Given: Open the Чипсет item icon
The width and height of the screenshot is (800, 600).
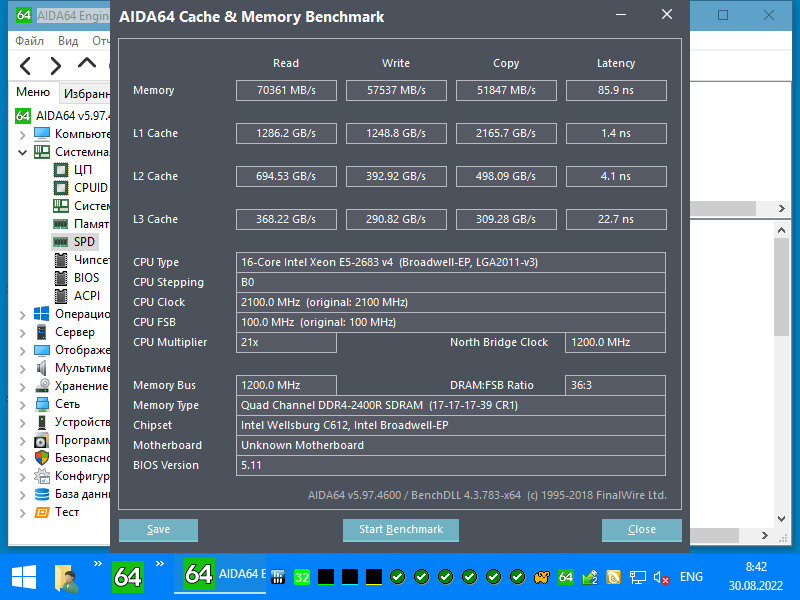Looking at the screenshot, I should pyautogui.click(x=61, y=260).
